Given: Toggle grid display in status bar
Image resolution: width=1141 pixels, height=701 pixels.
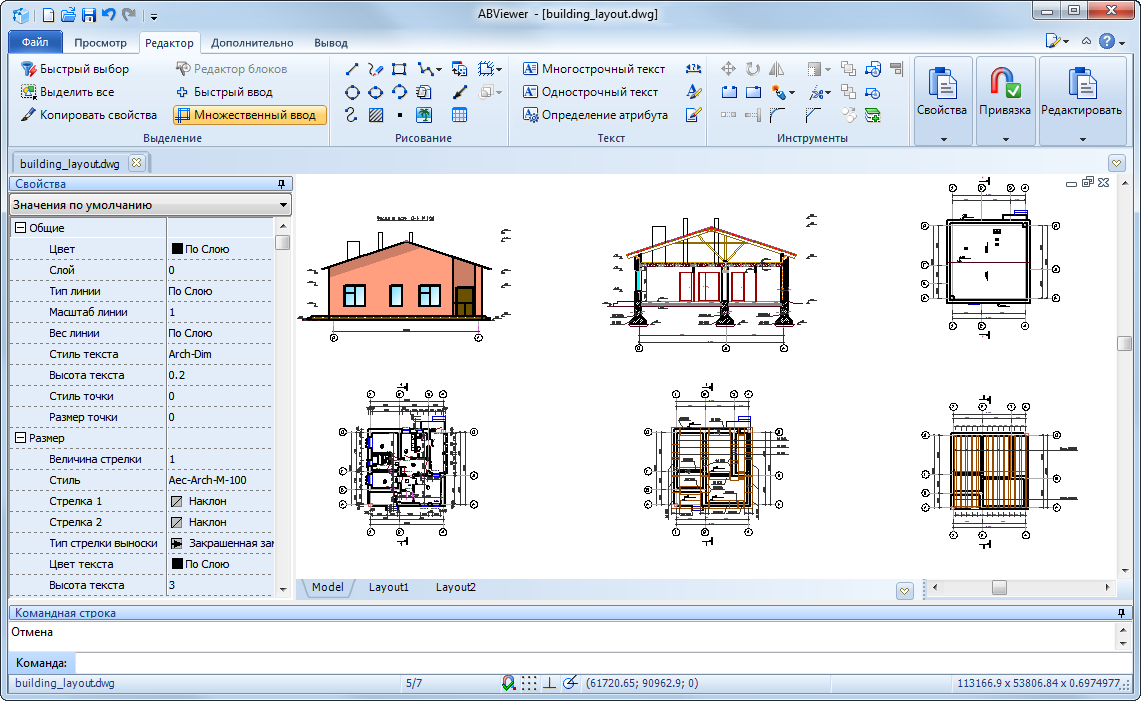Looking at the screenshot, I should pyautogui.click(x=529, y=683).
